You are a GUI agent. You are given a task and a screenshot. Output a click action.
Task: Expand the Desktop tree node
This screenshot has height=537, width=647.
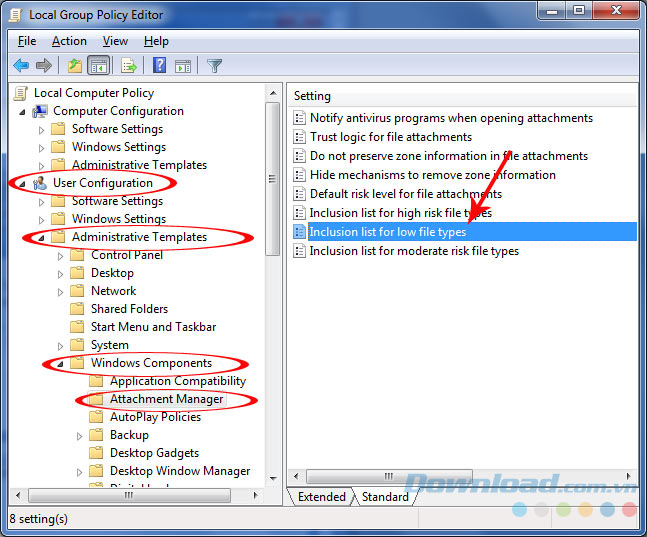pos(60,274)
